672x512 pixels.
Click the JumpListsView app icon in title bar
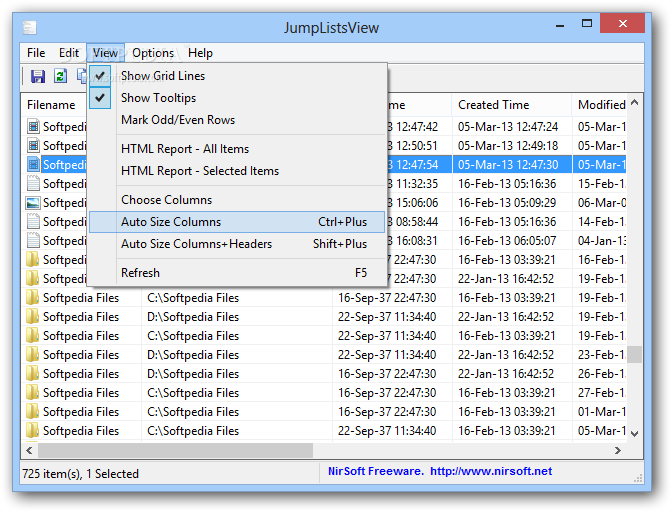[x=30, y=27]
